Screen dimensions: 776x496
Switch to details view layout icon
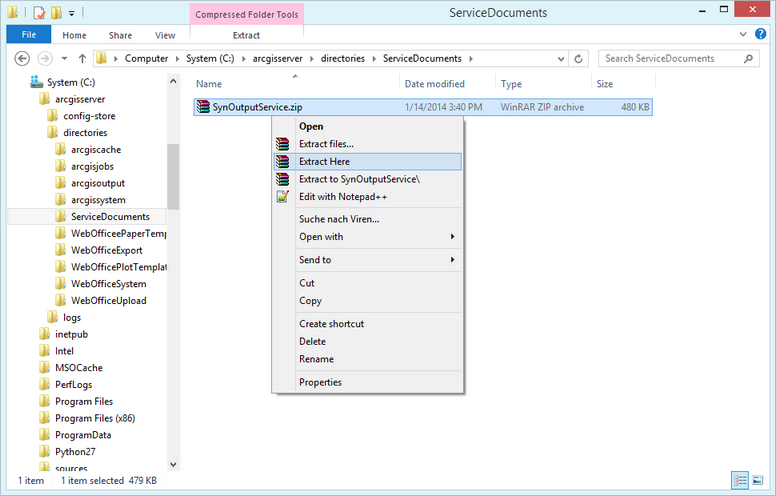(x=740, y=480)
